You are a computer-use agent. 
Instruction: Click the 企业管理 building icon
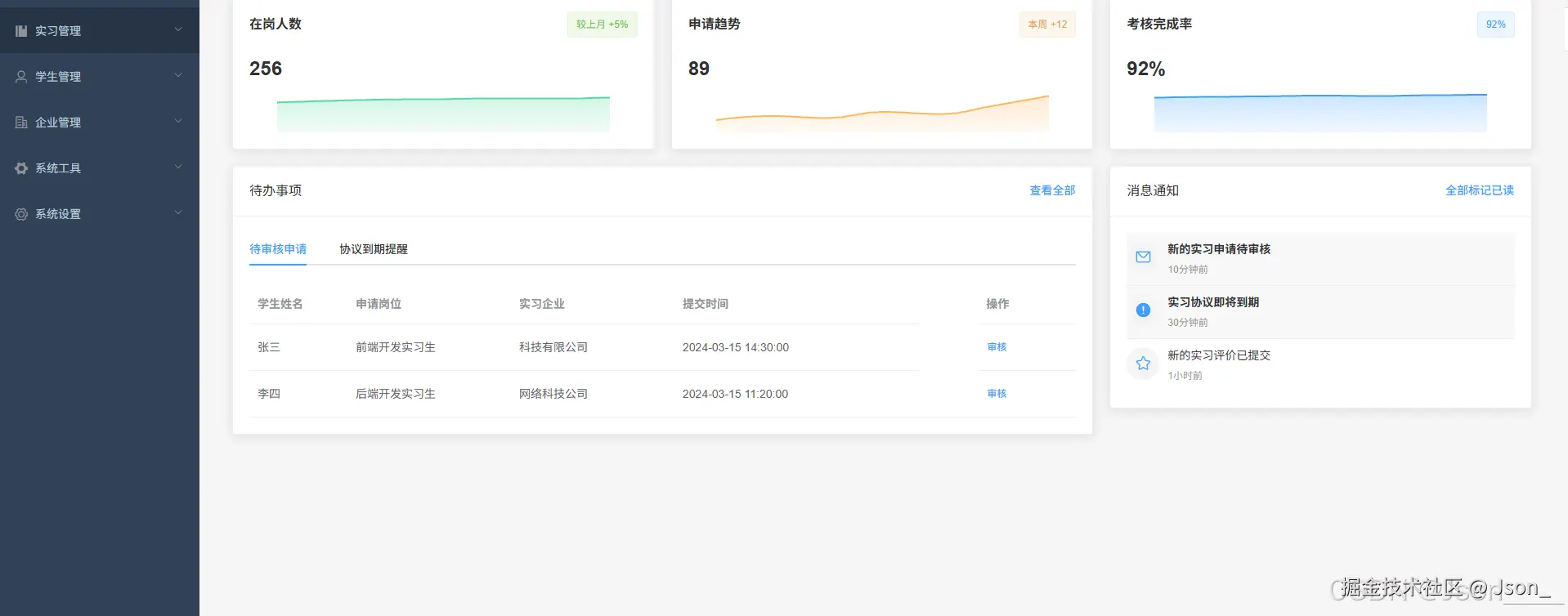point(21,123)
